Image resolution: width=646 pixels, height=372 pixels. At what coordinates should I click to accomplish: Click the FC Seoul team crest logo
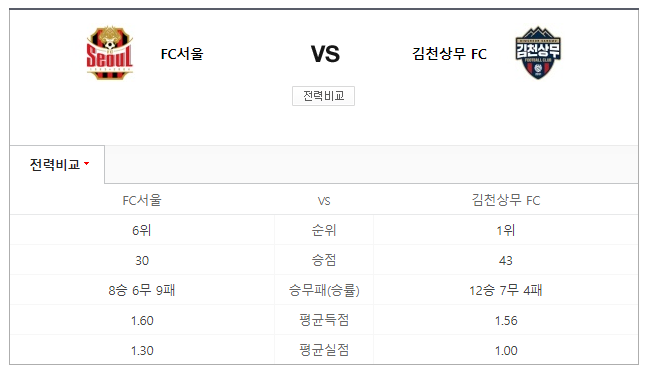[x=110, y=53]
